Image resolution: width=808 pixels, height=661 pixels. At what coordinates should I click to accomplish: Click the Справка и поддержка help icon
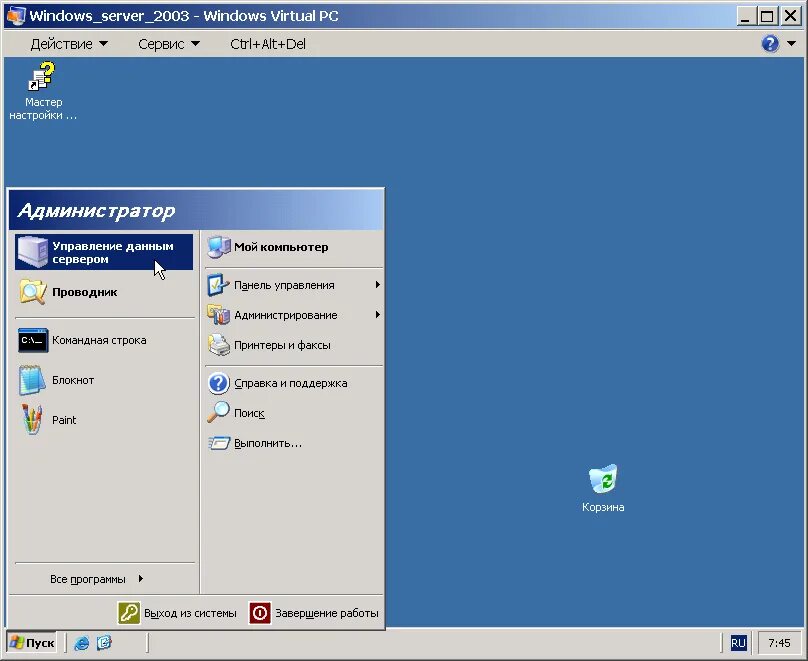[x=218, y=383]
